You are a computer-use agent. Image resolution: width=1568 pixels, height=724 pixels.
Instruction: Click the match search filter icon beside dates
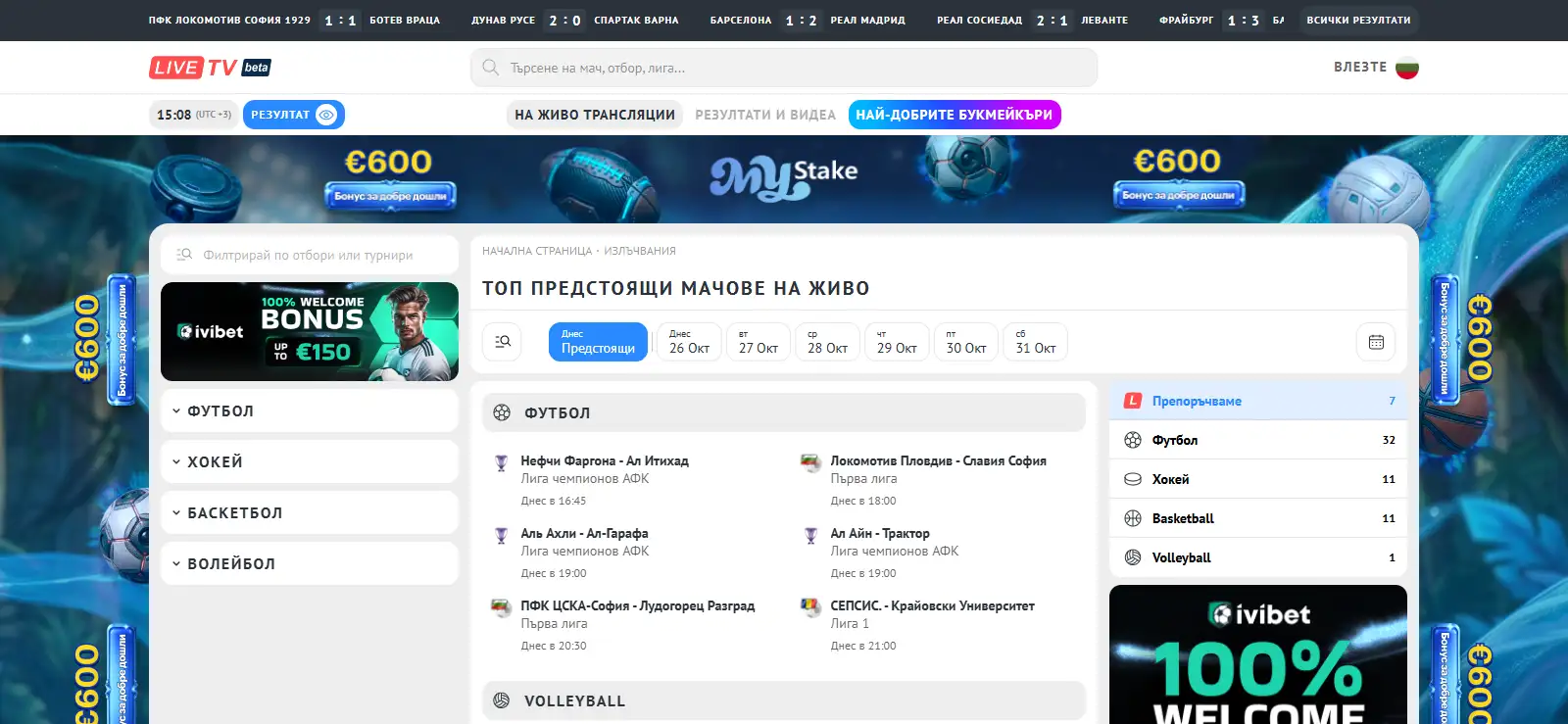click(503, 342)
